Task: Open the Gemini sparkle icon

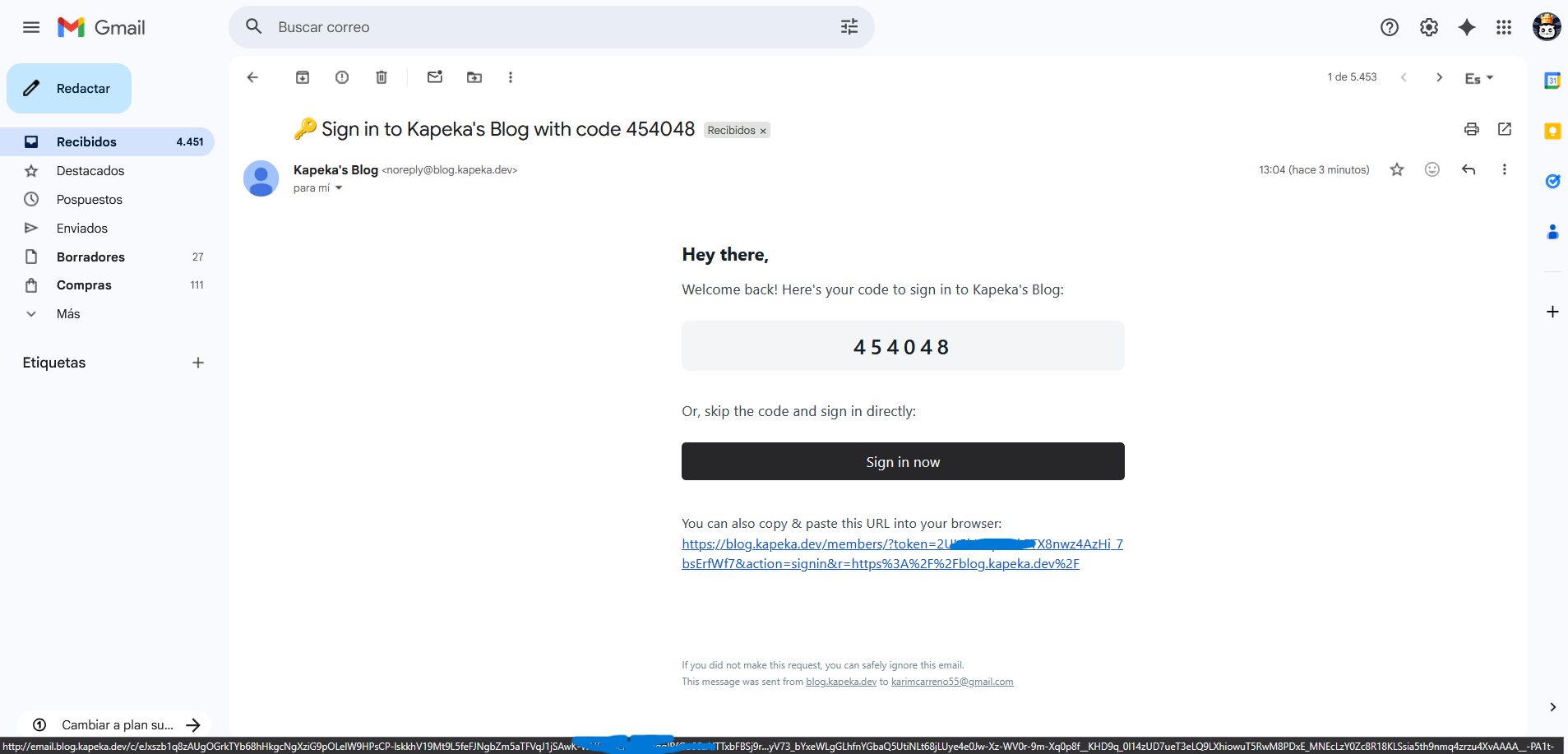Action: pyautogui.click(x=1467, y=27)
